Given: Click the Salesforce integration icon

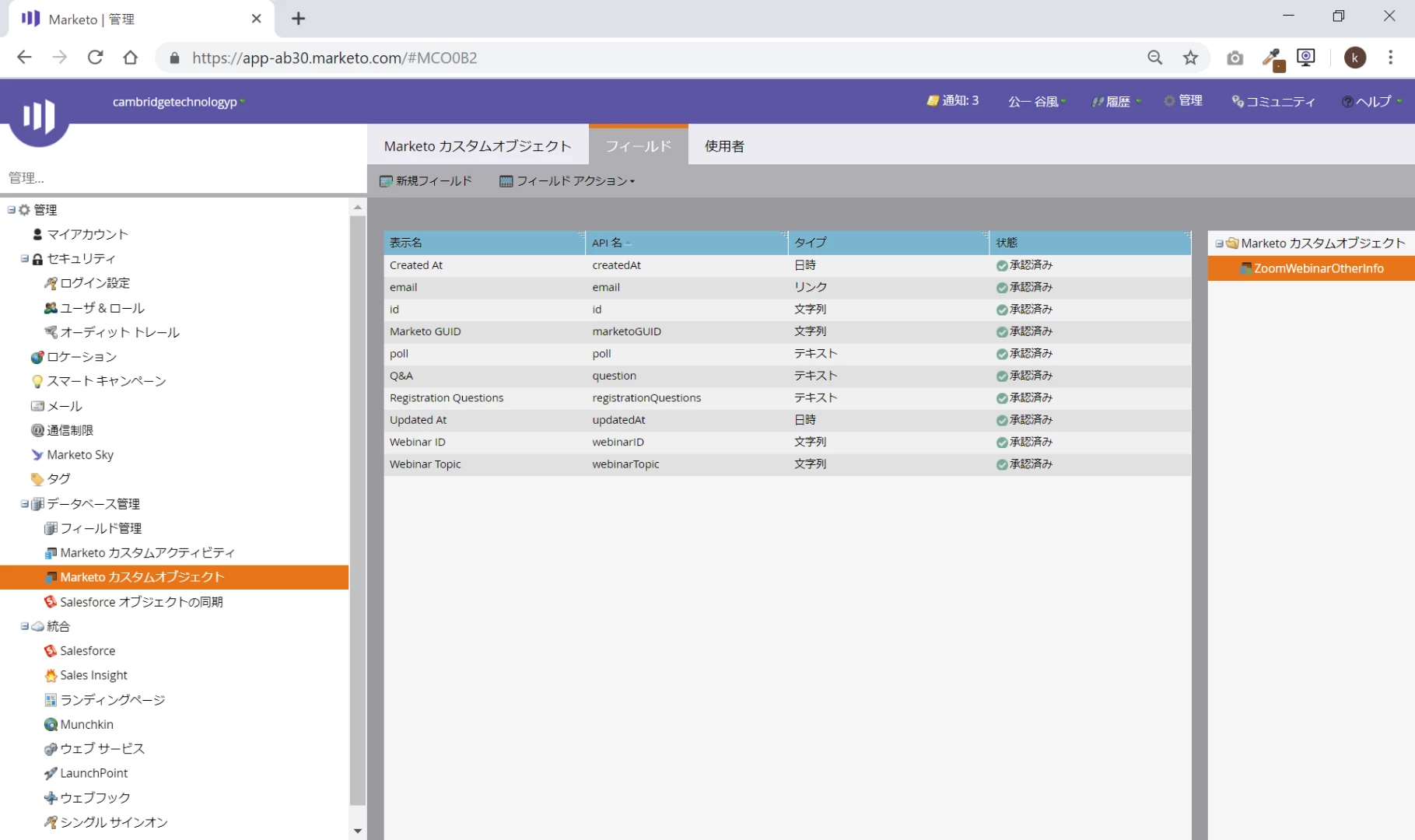Looking at the screenshot, I should 51,651.
